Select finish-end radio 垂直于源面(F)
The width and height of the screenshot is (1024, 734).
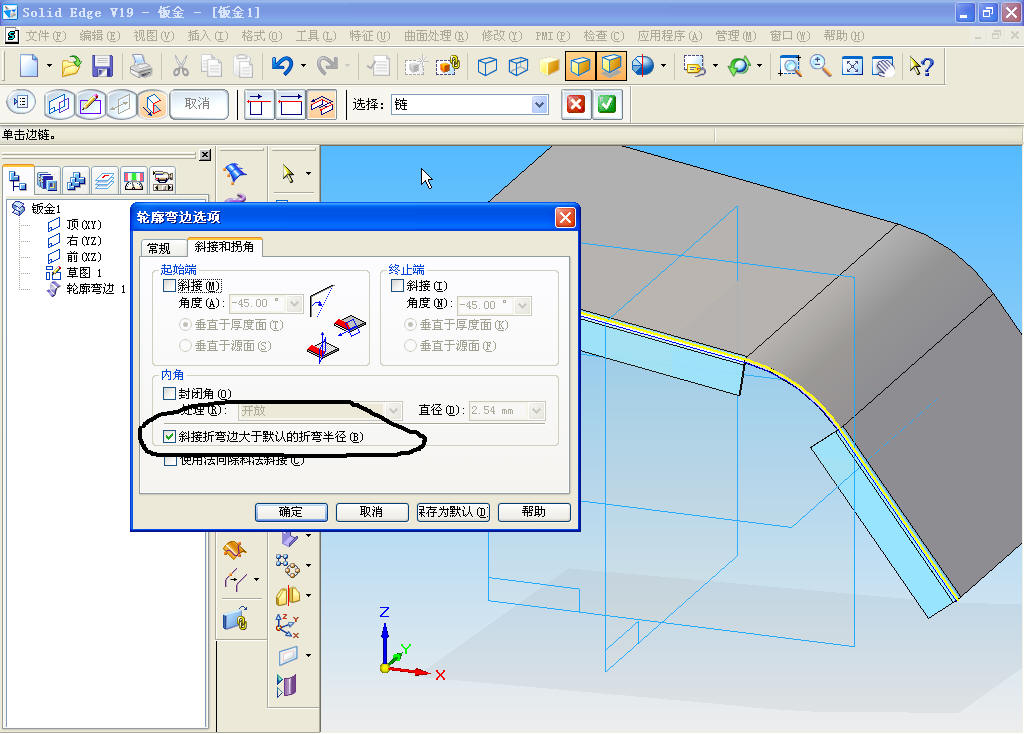pos(410,345)
